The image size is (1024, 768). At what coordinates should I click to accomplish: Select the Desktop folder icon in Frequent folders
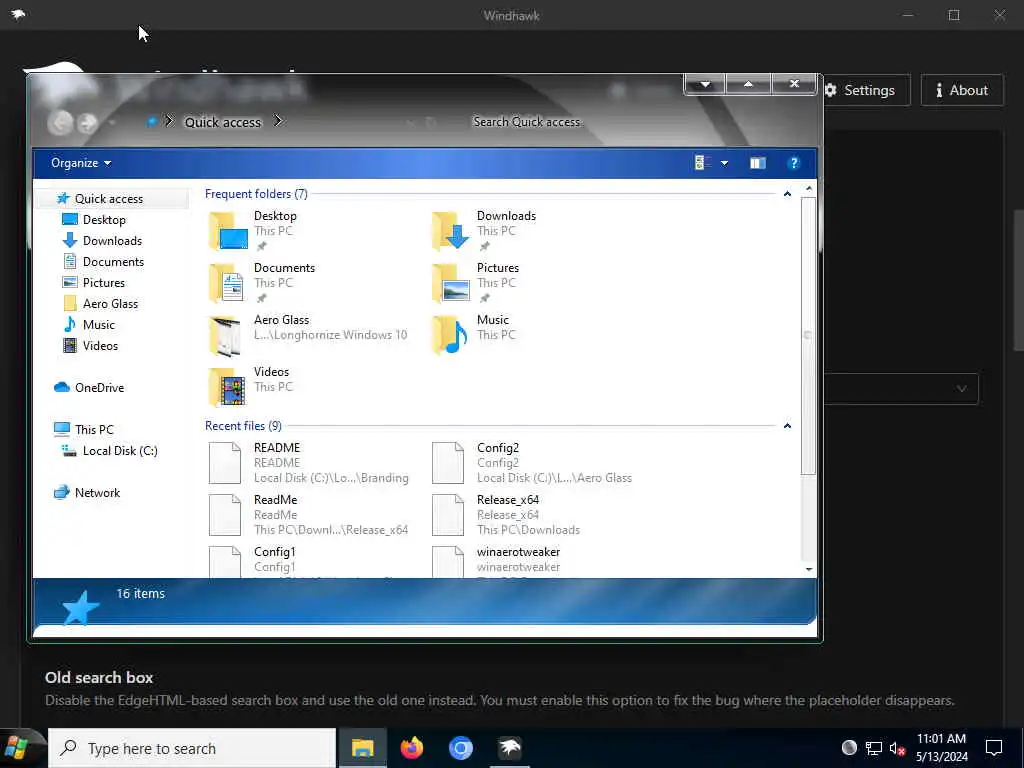[227, 231]
